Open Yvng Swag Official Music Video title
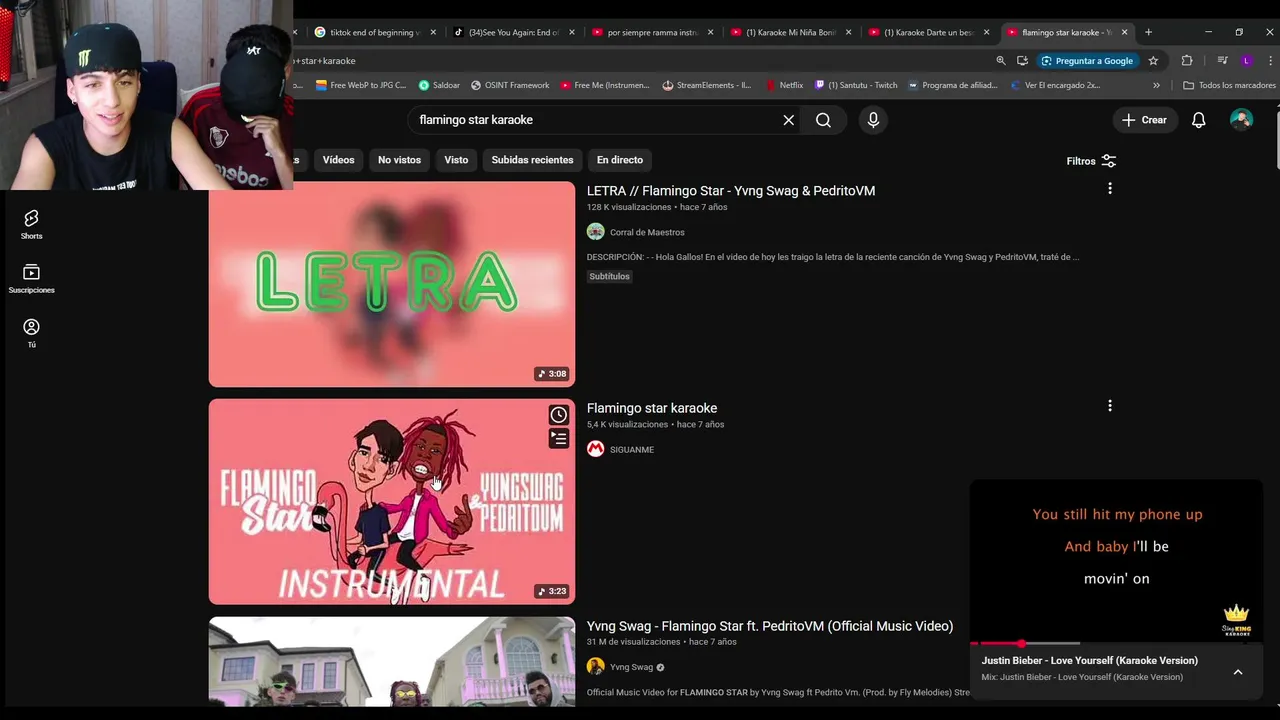The image size is (1280, 720). click(x=770, y=626)
